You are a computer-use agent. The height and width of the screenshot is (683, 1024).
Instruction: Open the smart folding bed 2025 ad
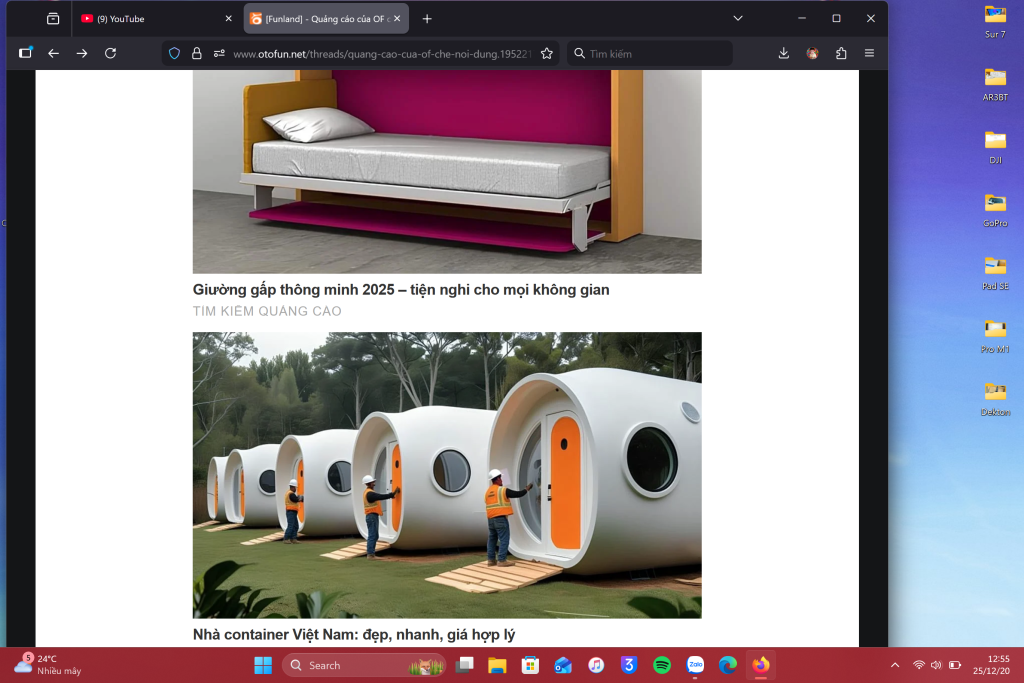(401, 290)
